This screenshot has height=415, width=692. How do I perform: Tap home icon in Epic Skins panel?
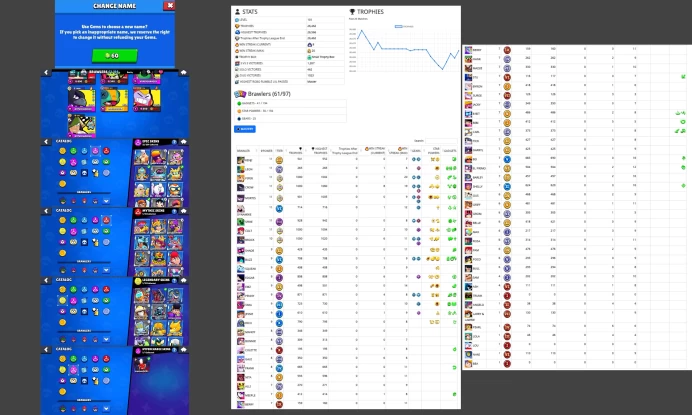[184, 142]
